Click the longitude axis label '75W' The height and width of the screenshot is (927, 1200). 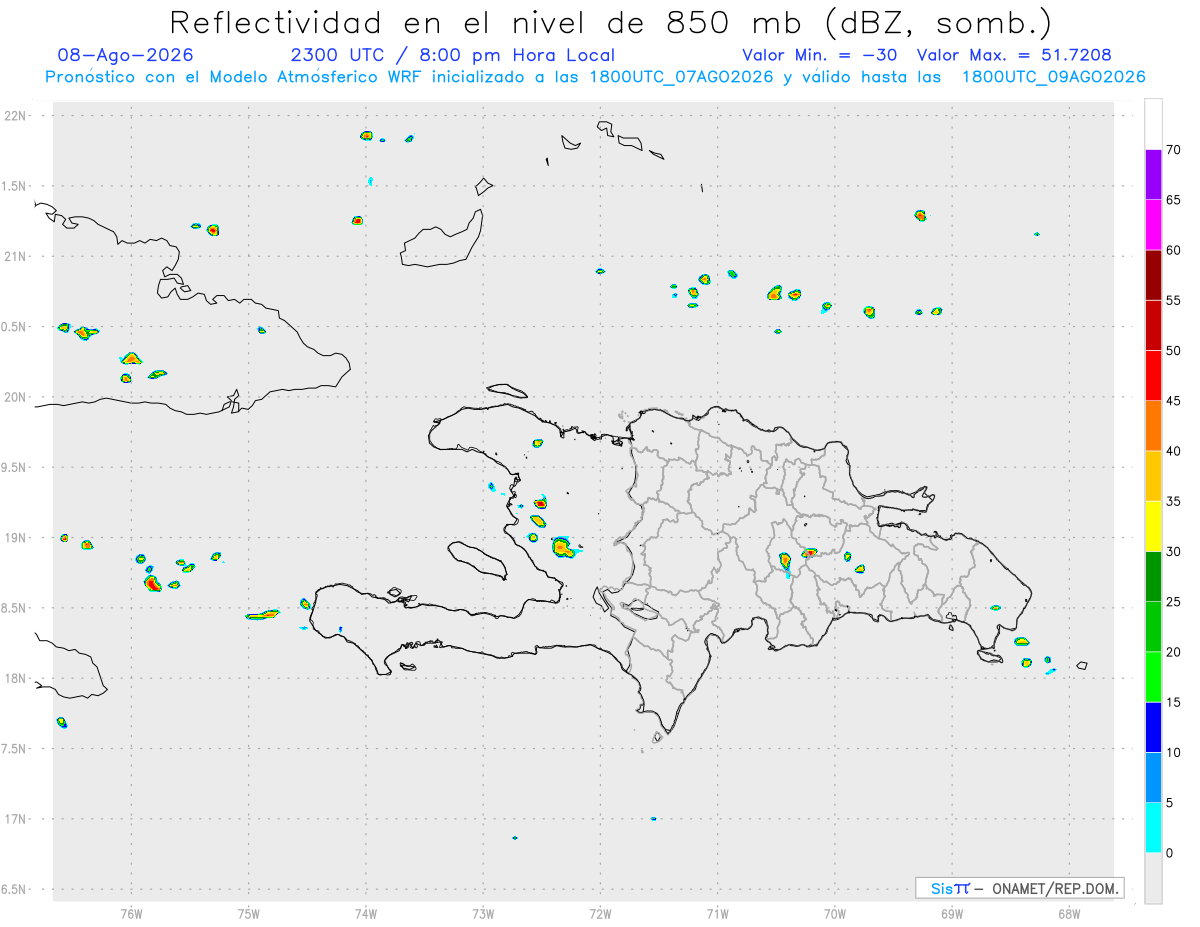249,913
